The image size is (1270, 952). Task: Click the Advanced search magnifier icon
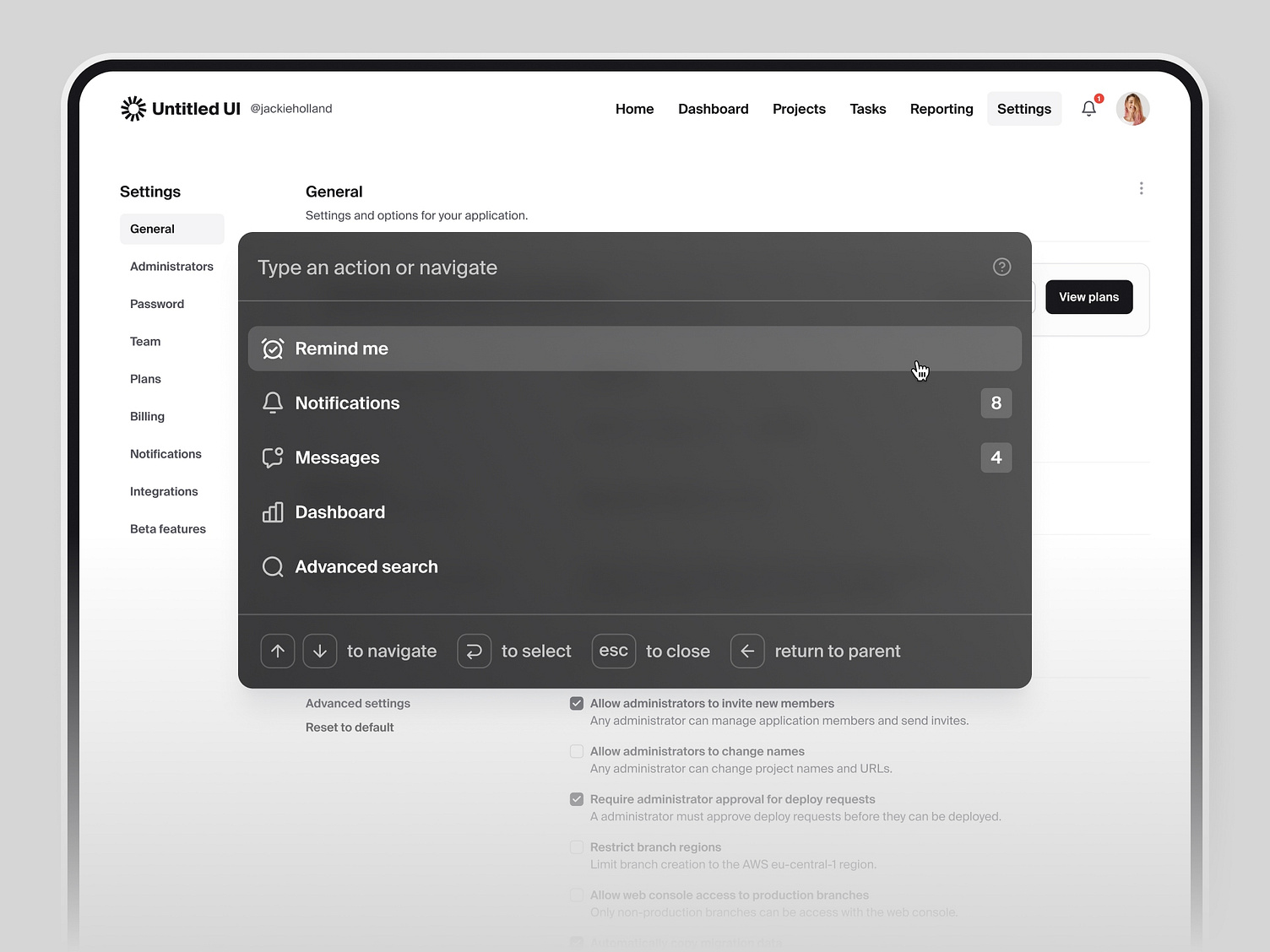click(272, 566)
